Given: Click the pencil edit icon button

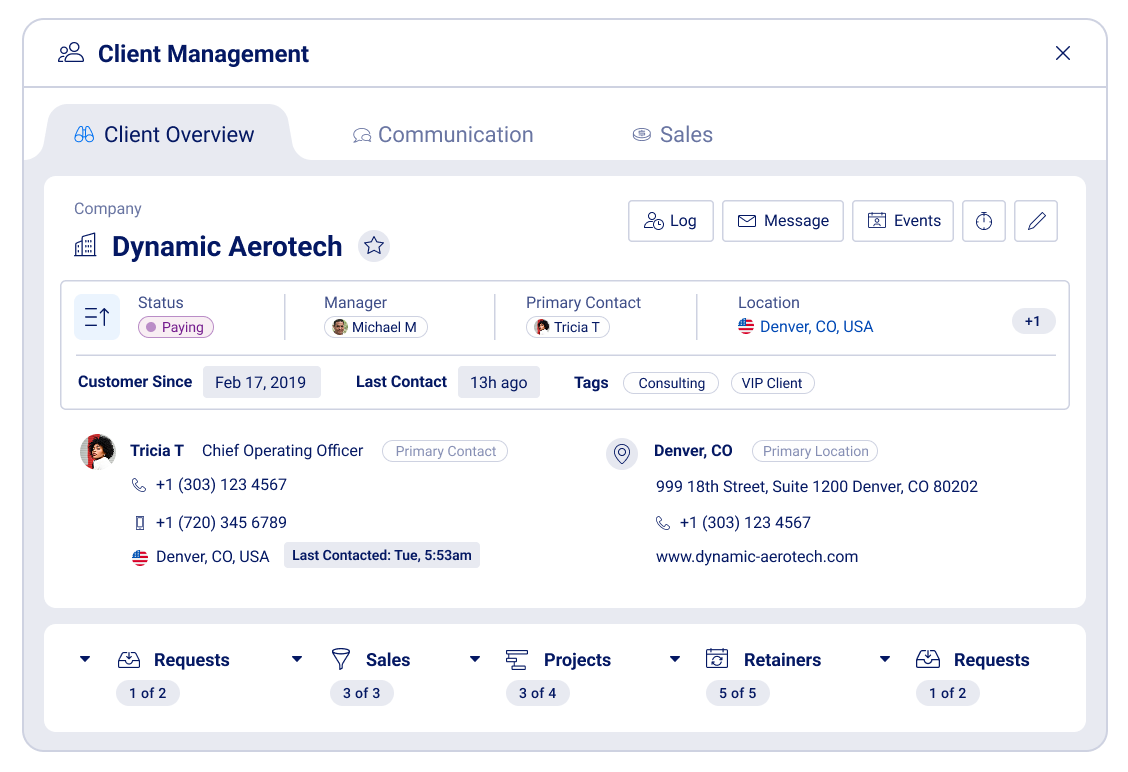Looking at the screenshot, I should click(x=1036, y=221).
